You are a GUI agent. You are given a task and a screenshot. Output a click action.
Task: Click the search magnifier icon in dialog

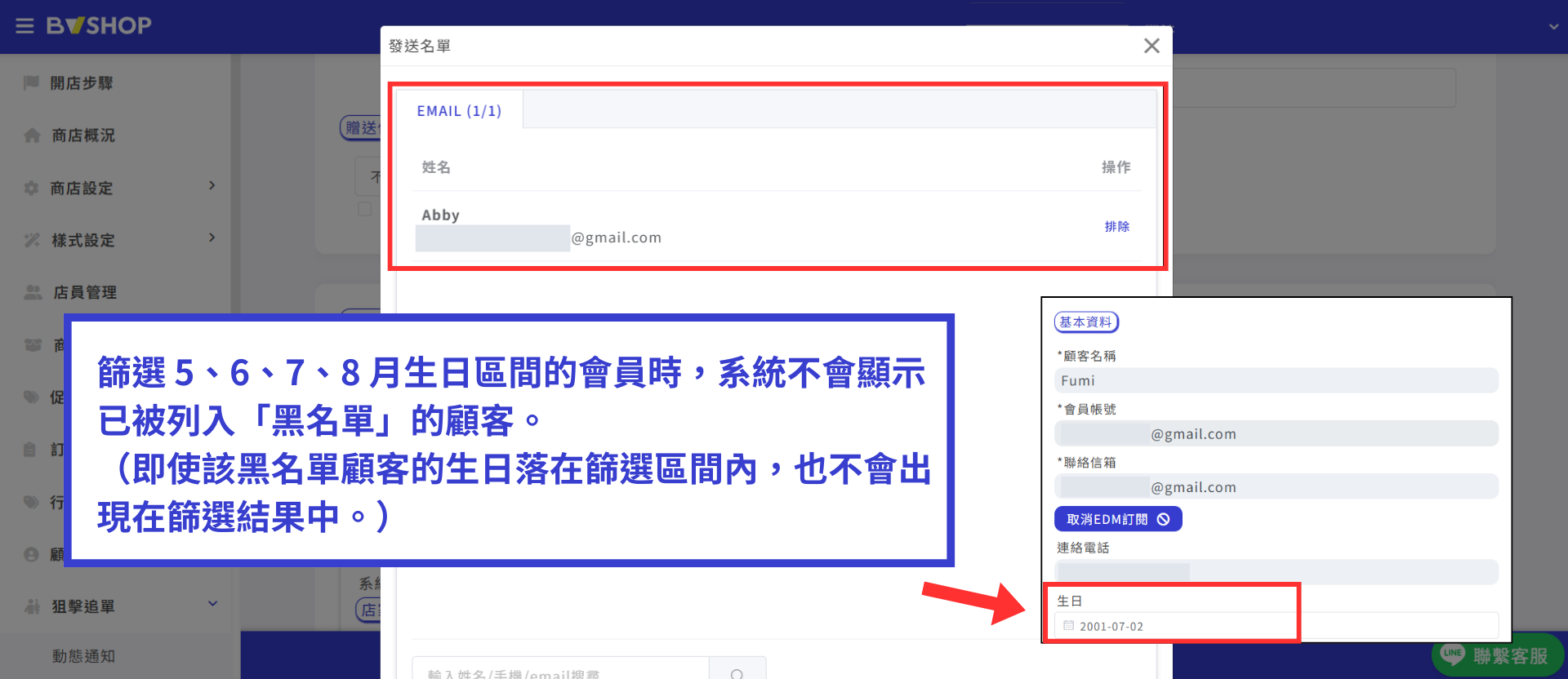[737, 673]
